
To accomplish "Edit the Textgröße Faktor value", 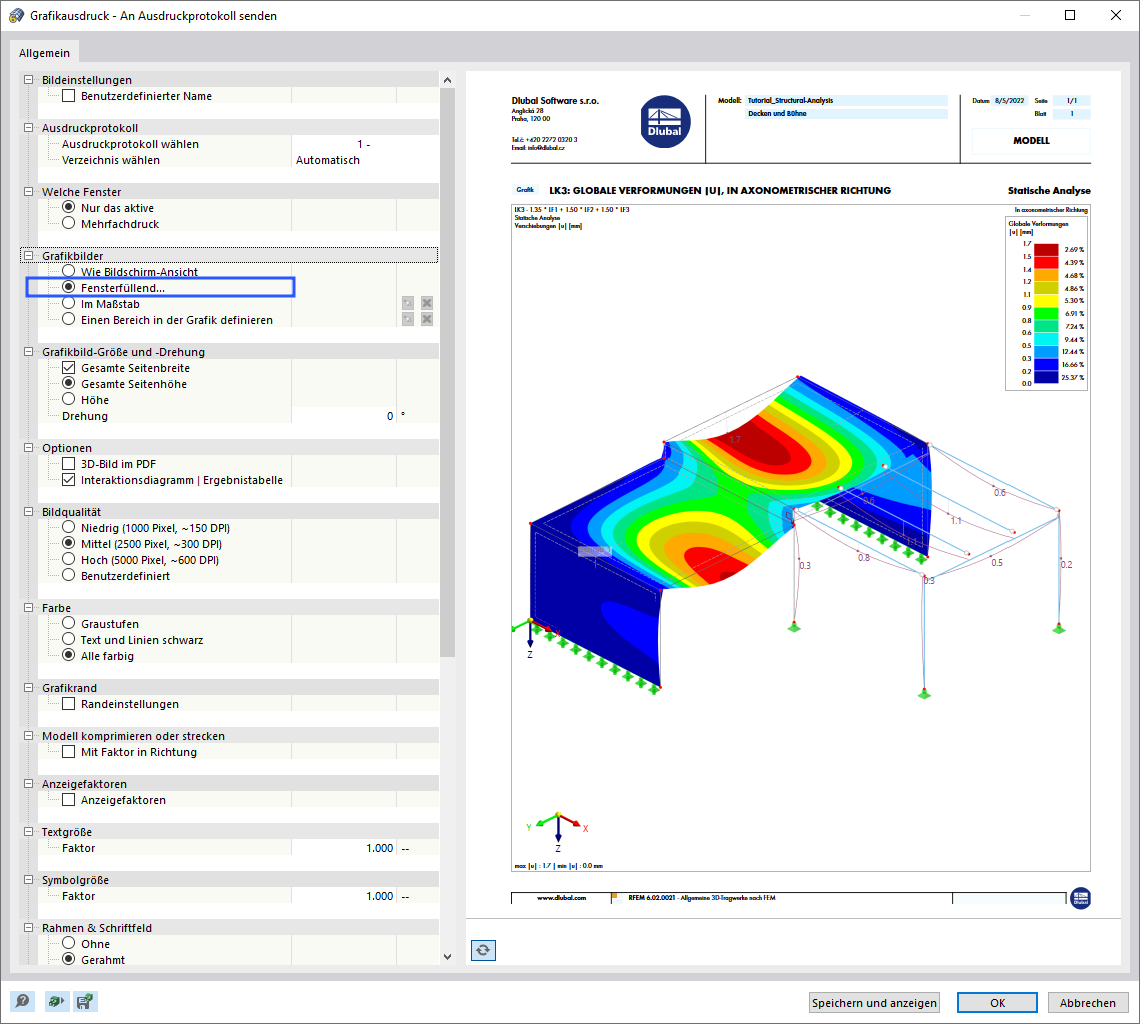I will 343,848.
